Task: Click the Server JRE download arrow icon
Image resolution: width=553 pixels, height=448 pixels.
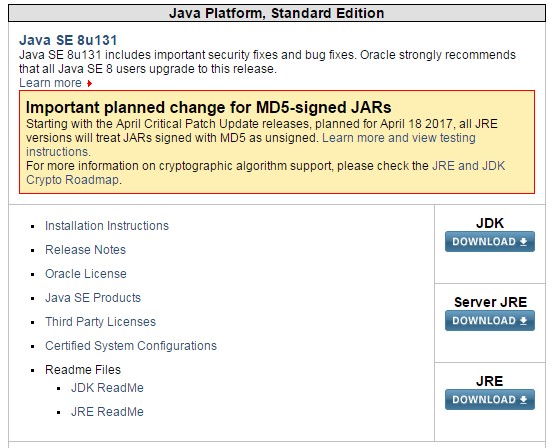Action: tap(523, 321)
